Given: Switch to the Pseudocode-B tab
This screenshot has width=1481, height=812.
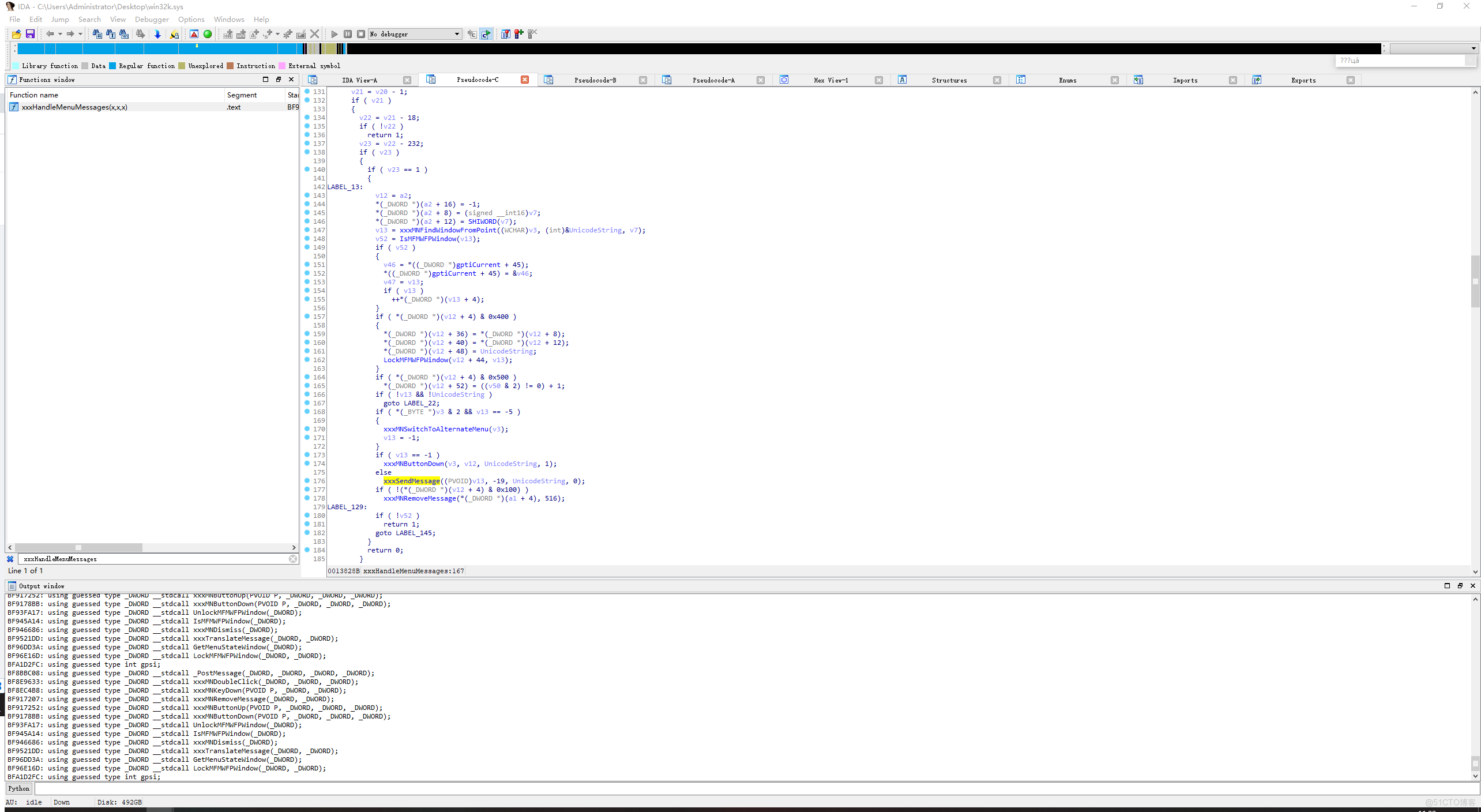Looking at the screenshot, I should (x=595, y=80).
